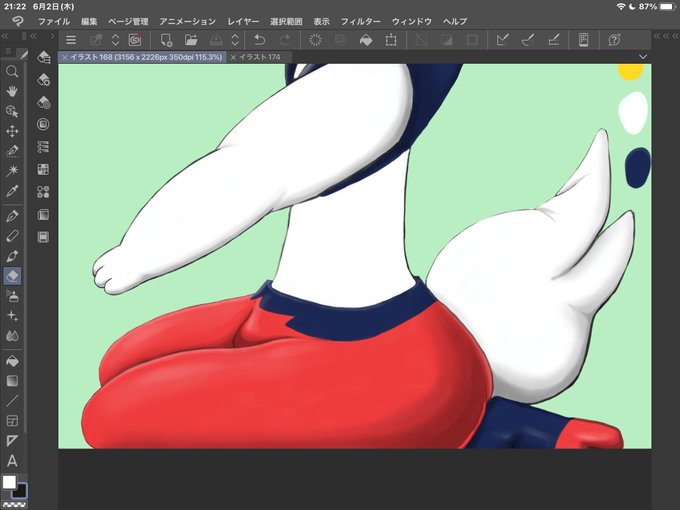Open the Approximate Color palette
This screenshot has width=680, height=510.
(x=43, y=215)
